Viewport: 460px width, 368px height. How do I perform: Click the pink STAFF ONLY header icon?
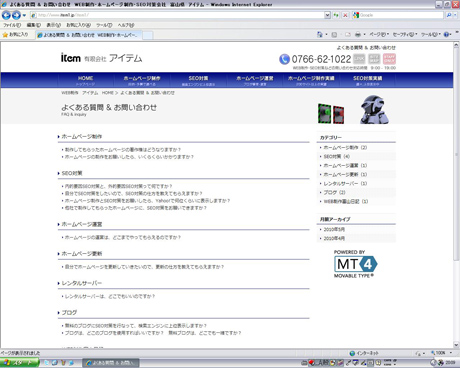coord(389,59)
